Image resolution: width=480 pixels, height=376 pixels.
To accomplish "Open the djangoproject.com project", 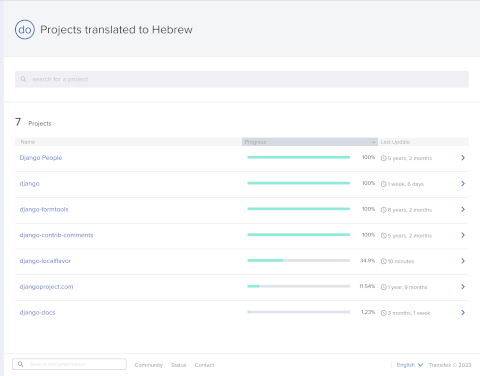I will click(x=46, y=287).
